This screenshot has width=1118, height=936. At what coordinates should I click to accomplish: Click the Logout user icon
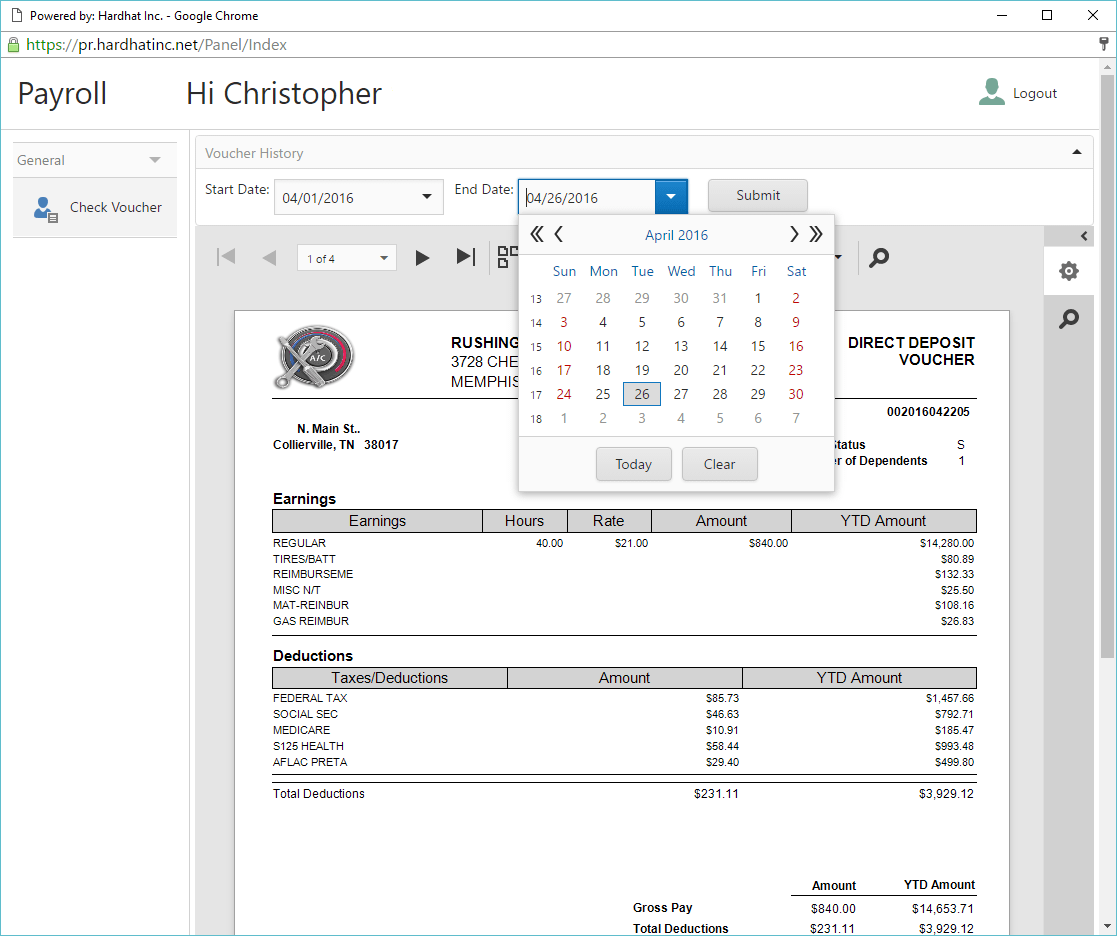(991, 92)
